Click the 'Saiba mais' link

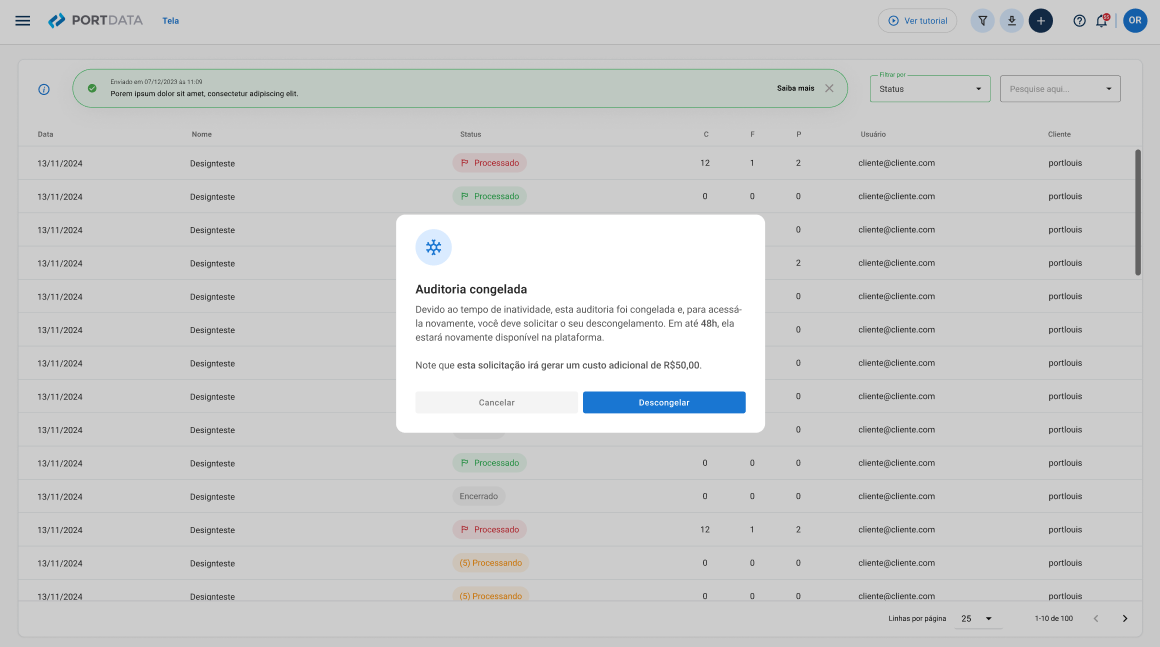pos(795,88)
